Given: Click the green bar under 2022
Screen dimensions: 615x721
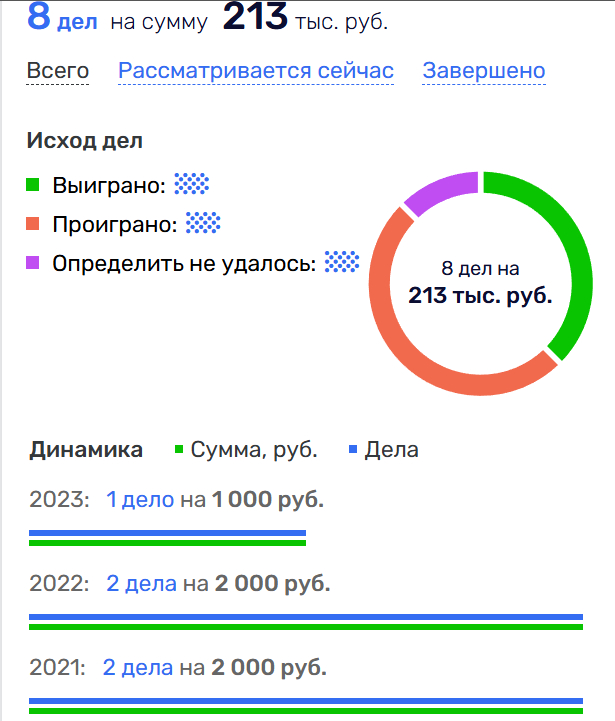Looking at the screenshot, I should (x=306, y=626).
